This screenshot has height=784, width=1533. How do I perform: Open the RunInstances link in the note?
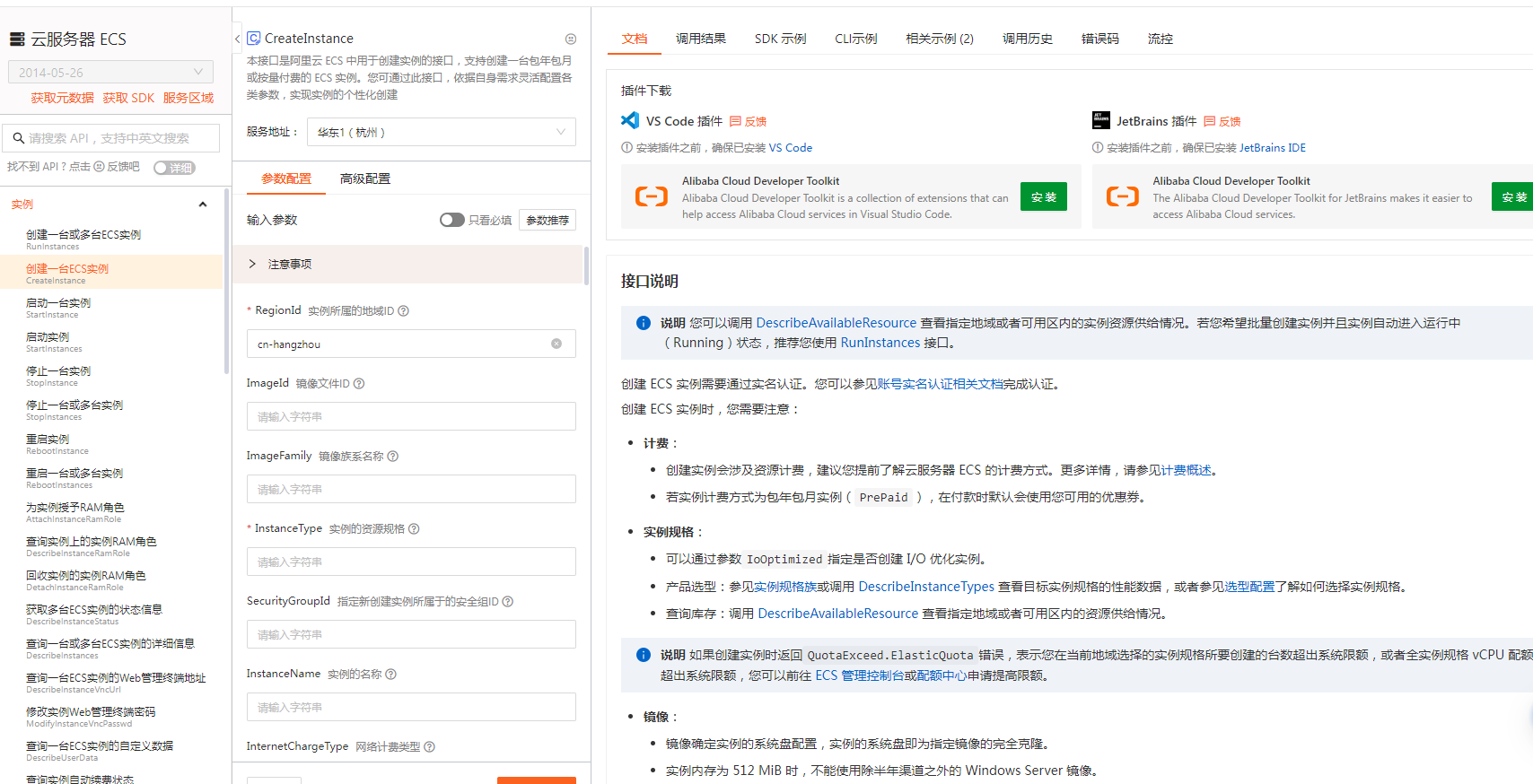pyautogui.click(x=880, y=343)
